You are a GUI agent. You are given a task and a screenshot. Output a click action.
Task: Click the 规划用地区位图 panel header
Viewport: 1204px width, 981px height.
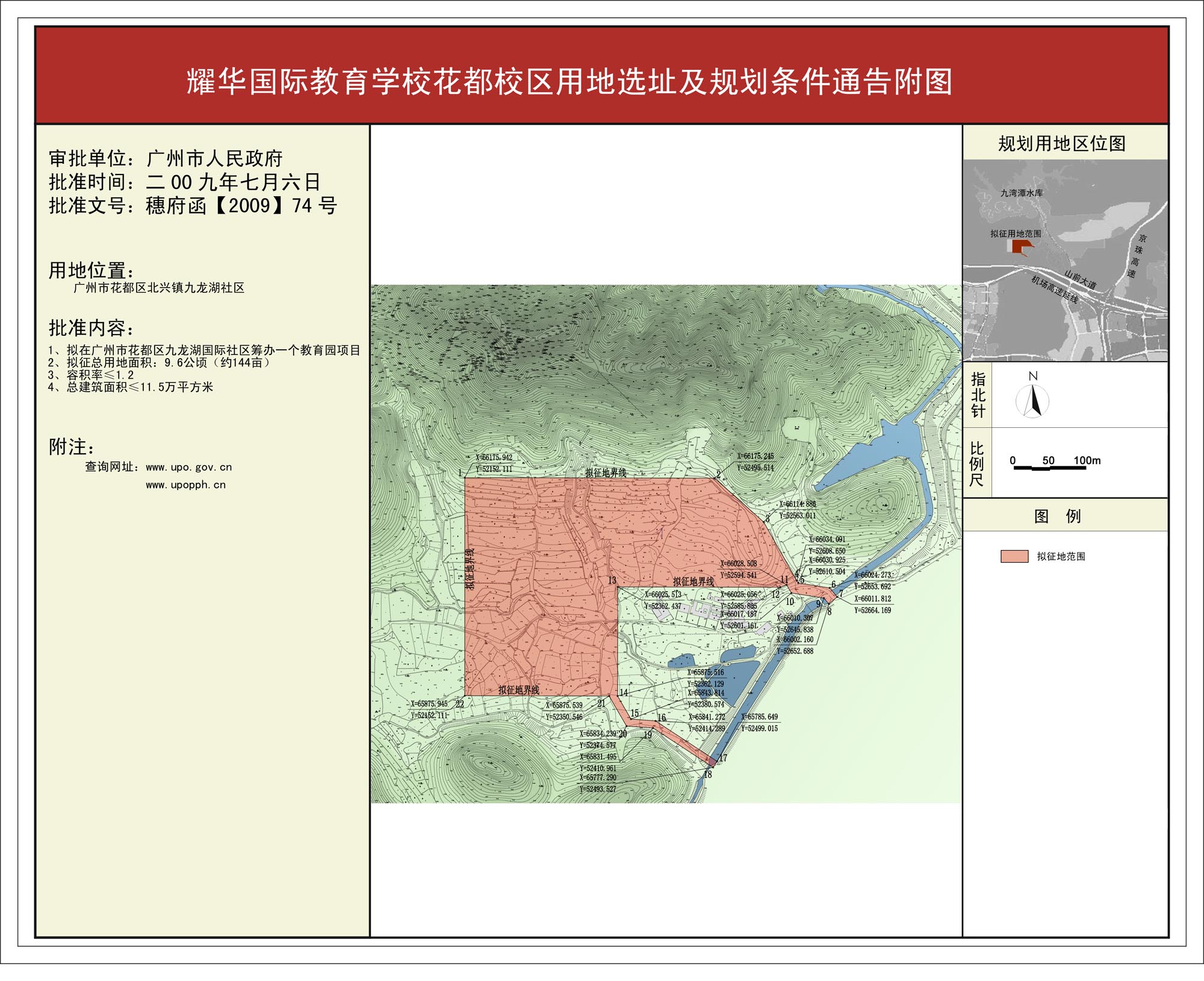1062,143
